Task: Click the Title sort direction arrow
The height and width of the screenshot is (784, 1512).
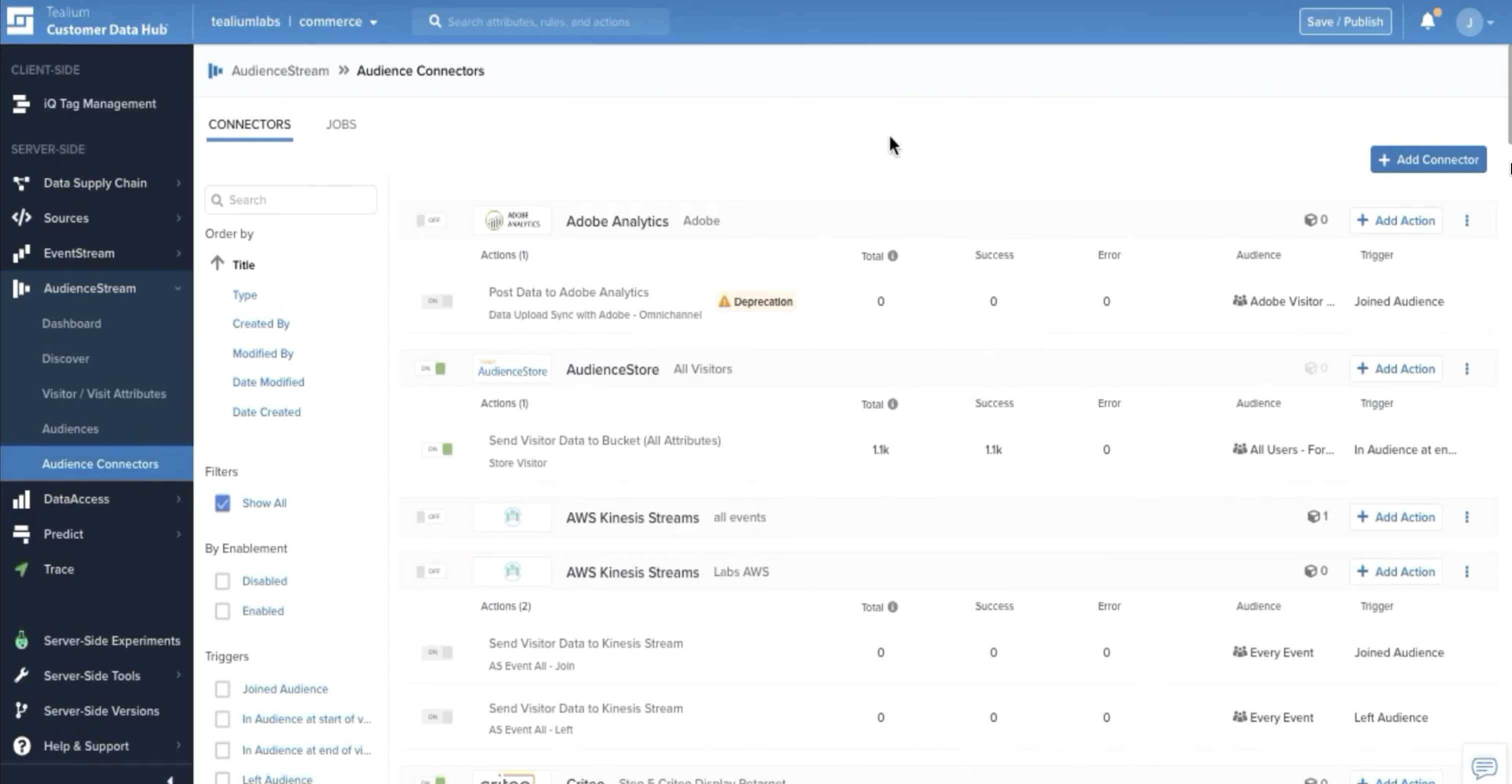Action: (217, 263)
